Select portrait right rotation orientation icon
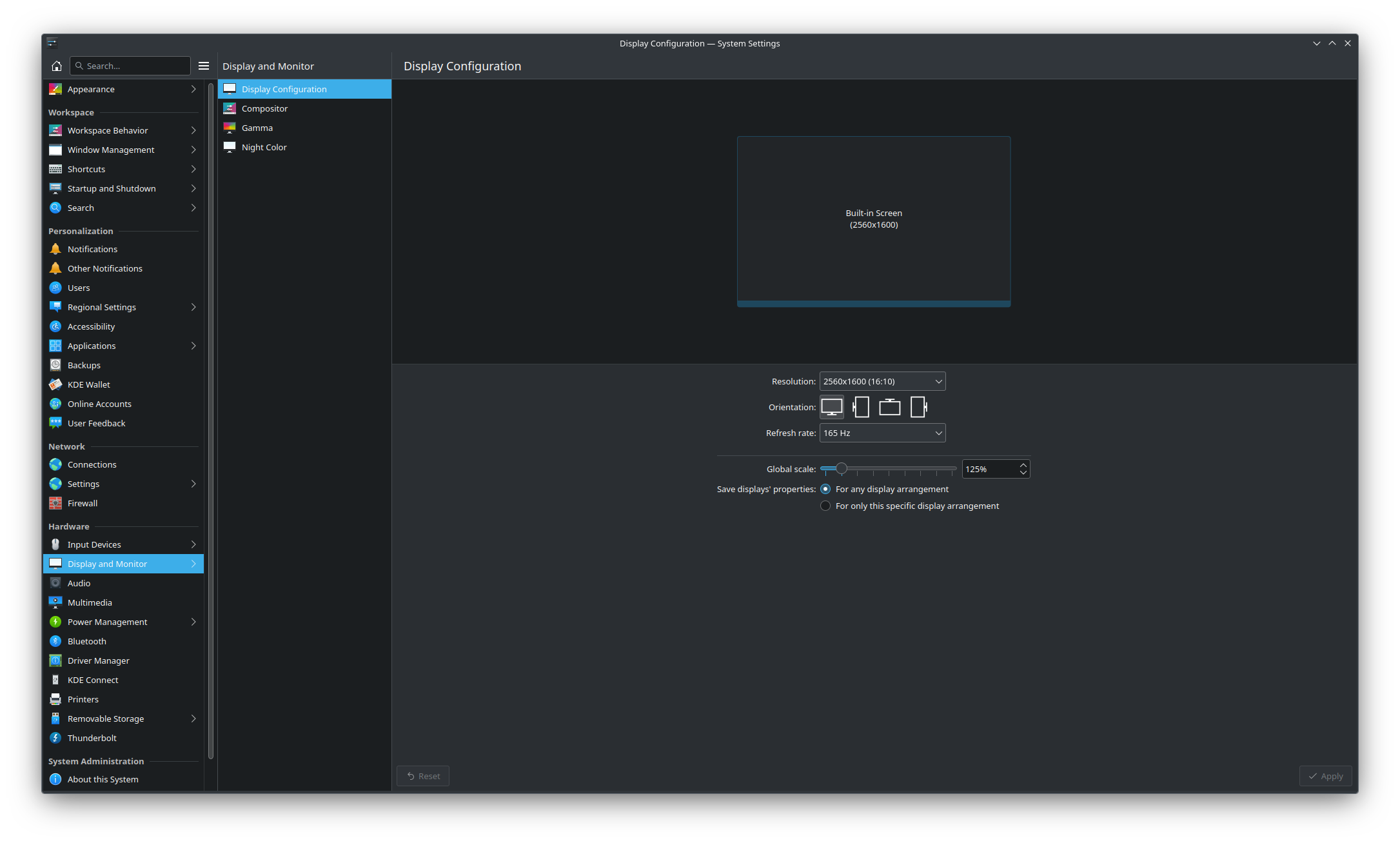Screen dimensions: 1400x843 coord(919,407)
